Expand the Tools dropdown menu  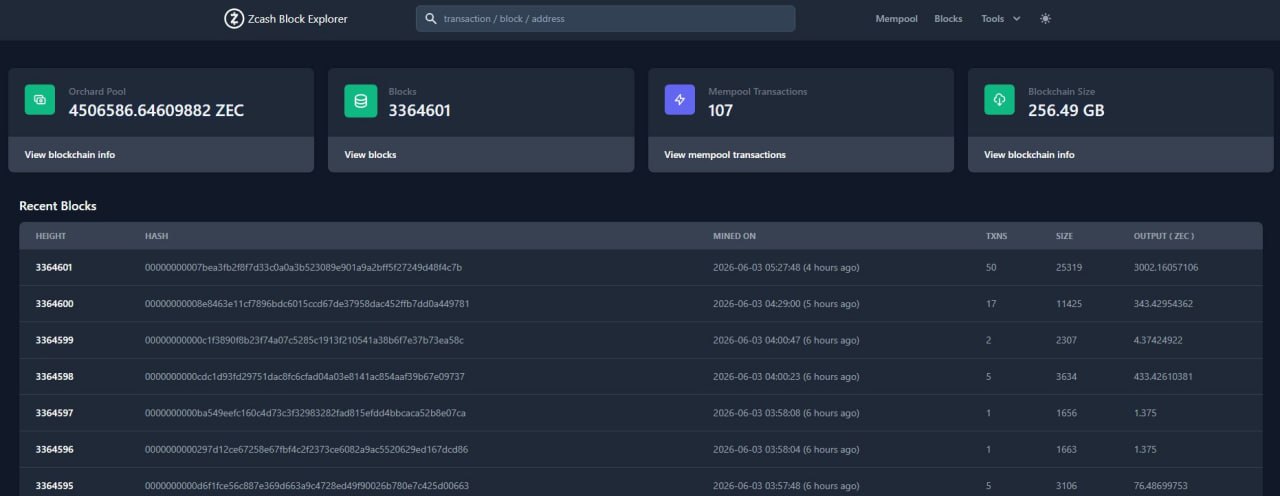pos(1001,18)
